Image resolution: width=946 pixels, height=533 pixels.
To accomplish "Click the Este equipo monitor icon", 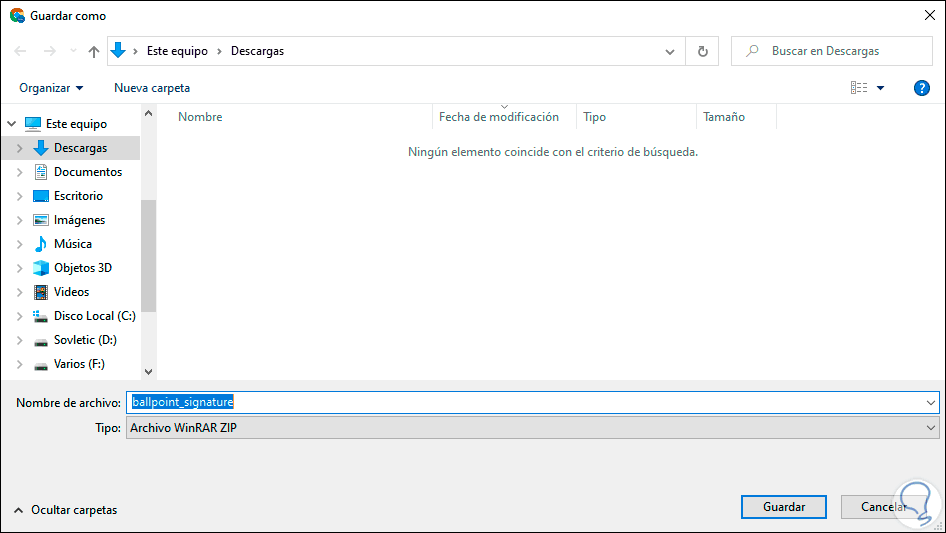I will point(33,124).
